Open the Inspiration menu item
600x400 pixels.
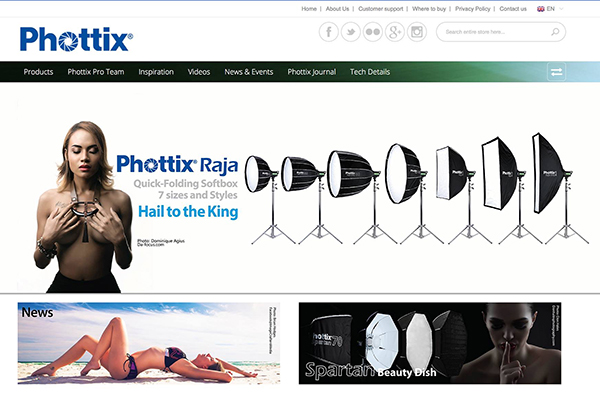click(x=156, y=72)
